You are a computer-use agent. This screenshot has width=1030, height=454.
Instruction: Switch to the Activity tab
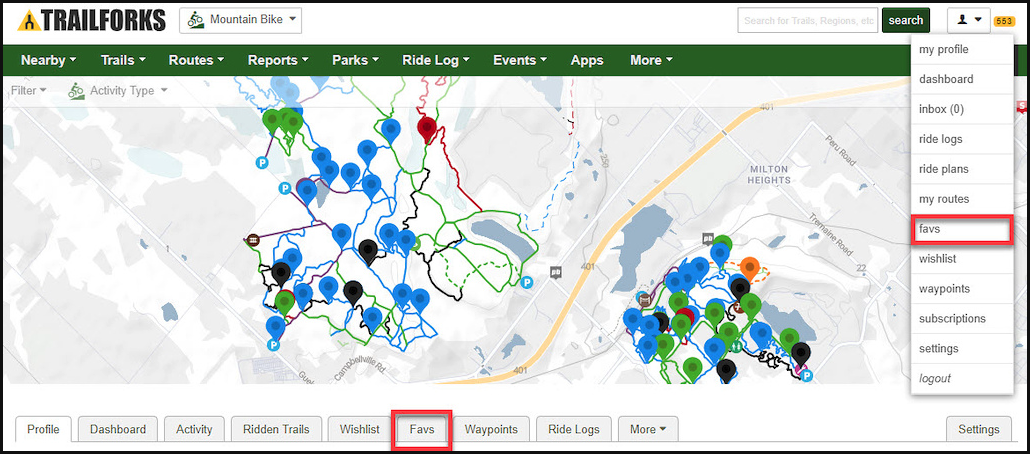click(x=194, y=430)
